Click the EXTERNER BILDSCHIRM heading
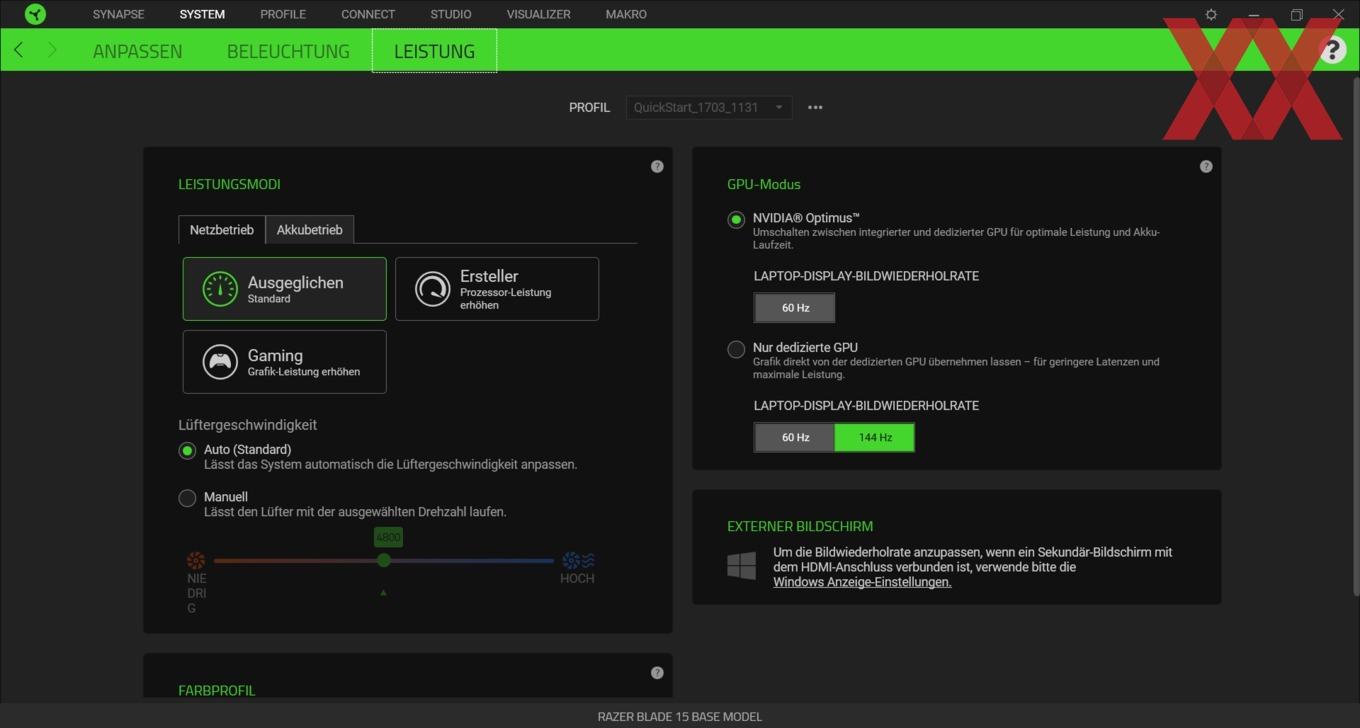The width and height of the screenshot is (1360, 728). click(800, 526)
